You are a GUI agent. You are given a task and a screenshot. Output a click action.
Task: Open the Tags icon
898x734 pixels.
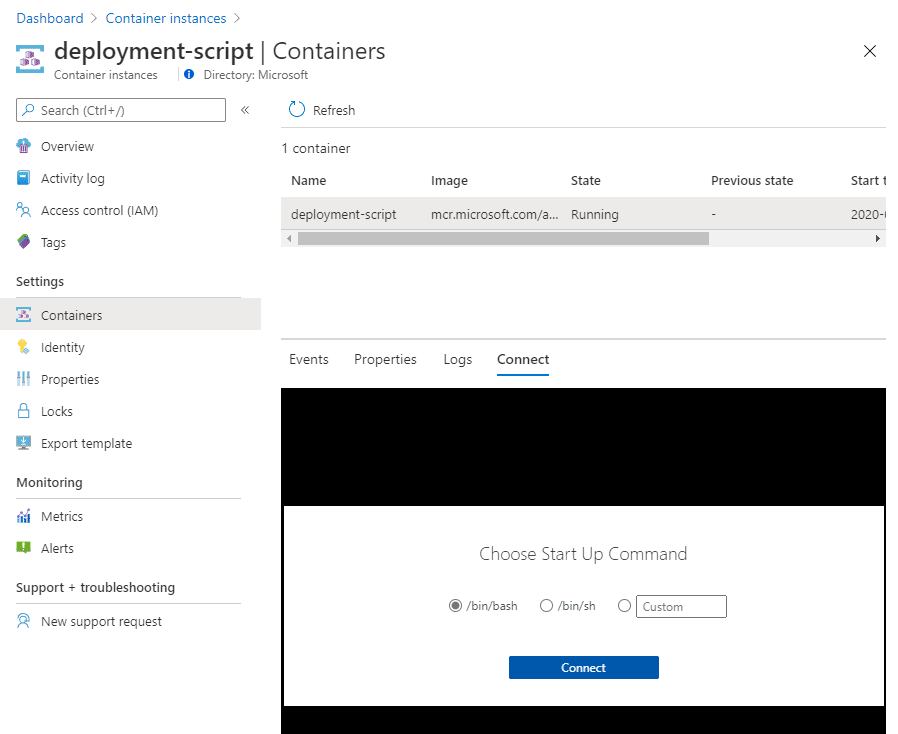pyautogui.click(x=23, y=242)
